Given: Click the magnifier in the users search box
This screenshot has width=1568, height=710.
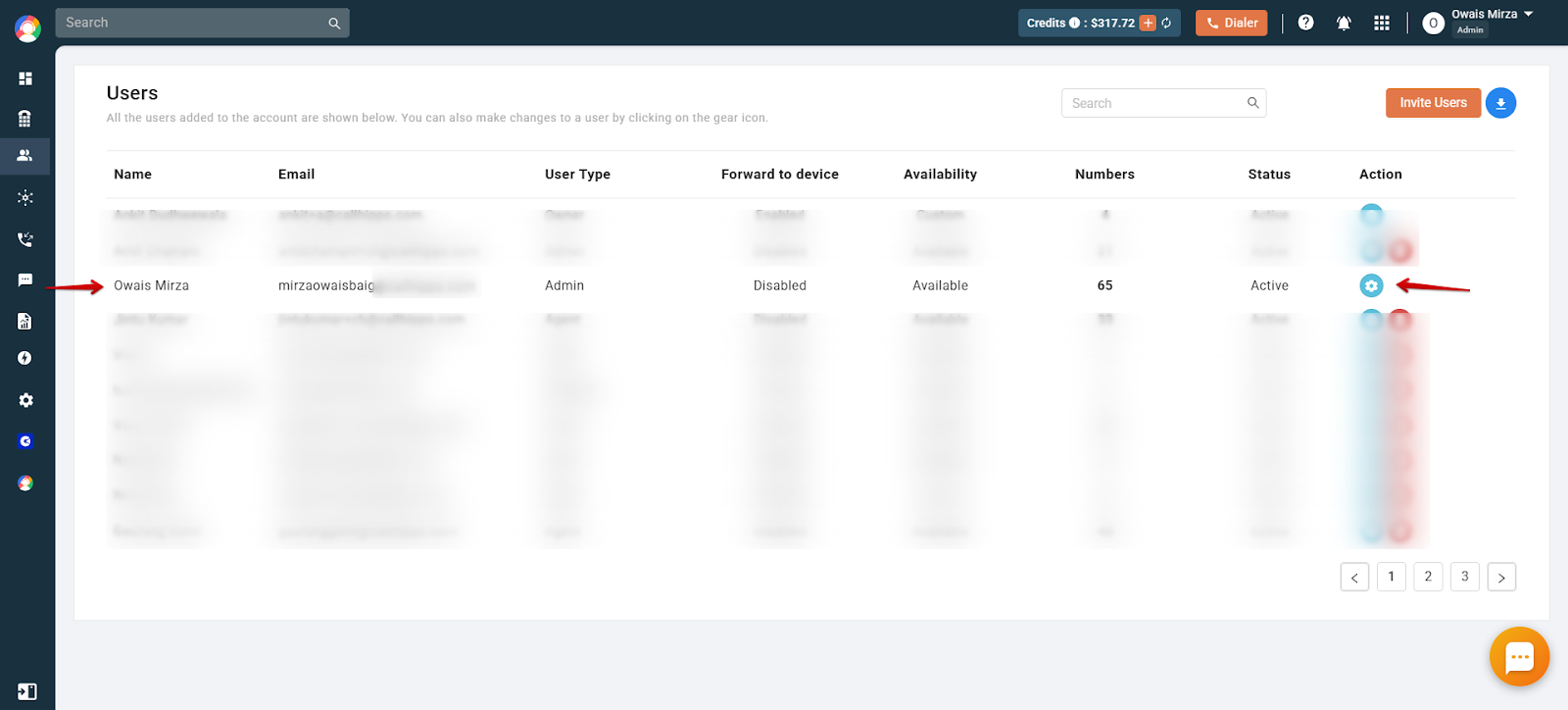Looking at the screenshot, I should coord(1252,103).
